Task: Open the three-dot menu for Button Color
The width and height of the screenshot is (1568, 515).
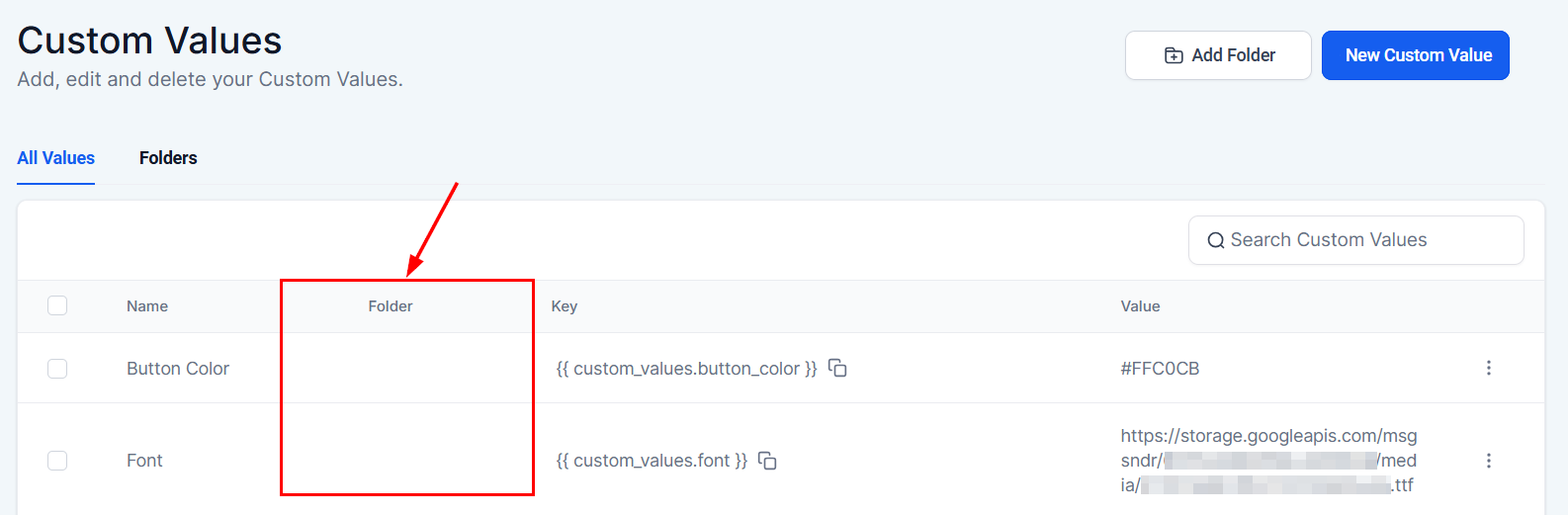Action: (x=1488, y=368)
